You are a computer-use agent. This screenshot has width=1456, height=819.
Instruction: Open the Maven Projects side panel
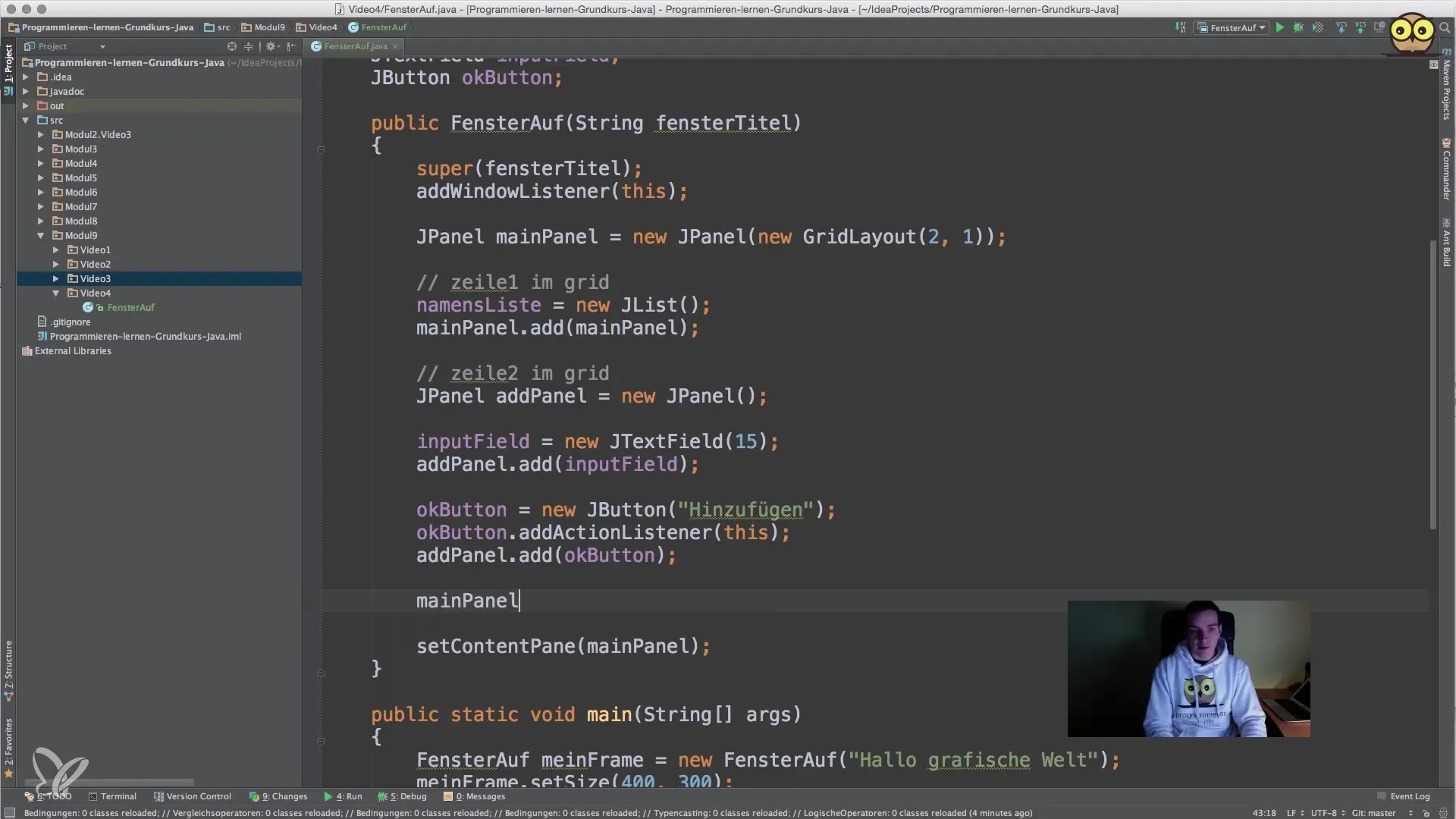tap(1446, 84)
